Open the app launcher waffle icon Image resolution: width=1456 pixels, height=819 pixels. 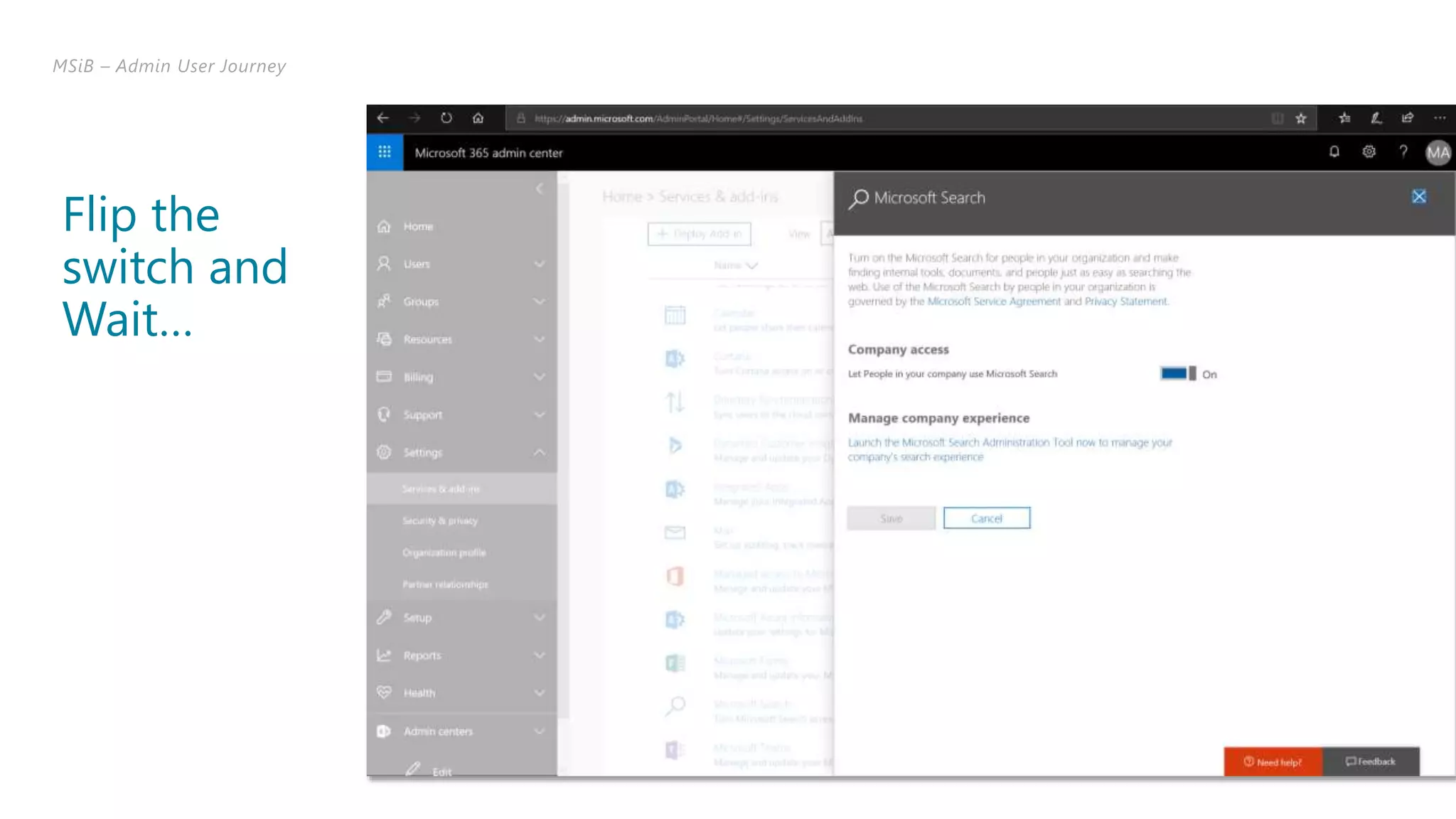pos(385,152)
